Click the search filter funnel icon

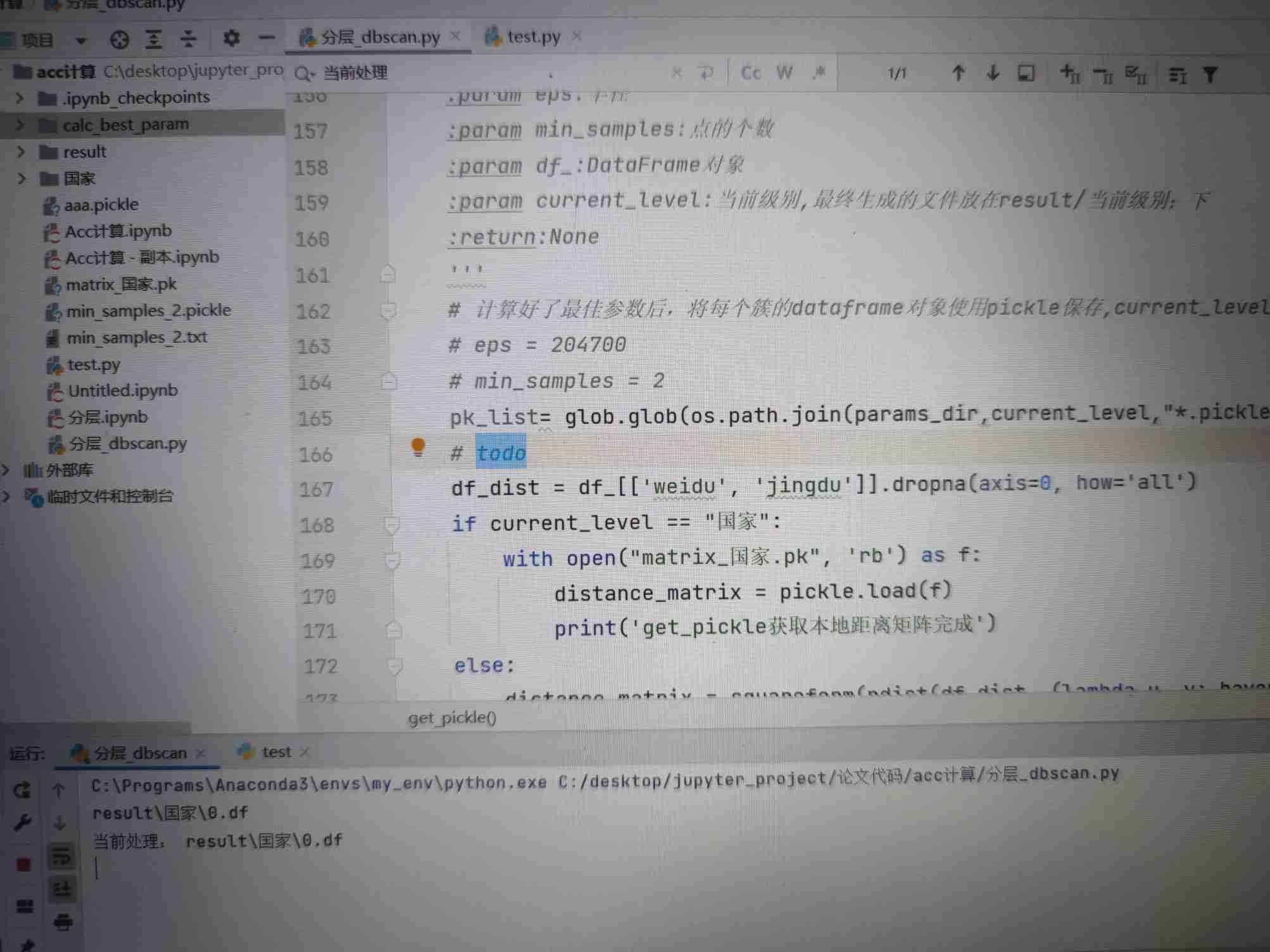click(x=1210, y=75)
